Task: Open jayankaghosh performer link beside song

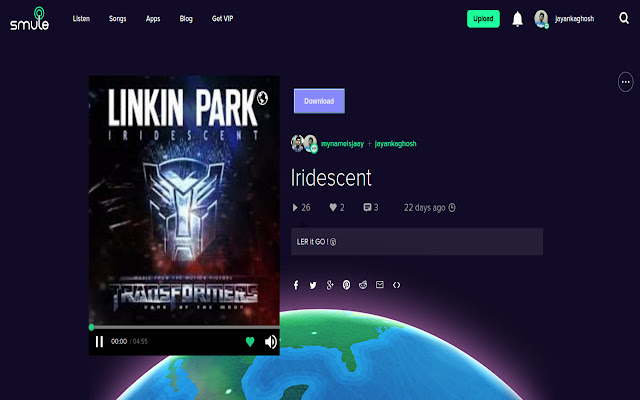Action: pos(396,144)
